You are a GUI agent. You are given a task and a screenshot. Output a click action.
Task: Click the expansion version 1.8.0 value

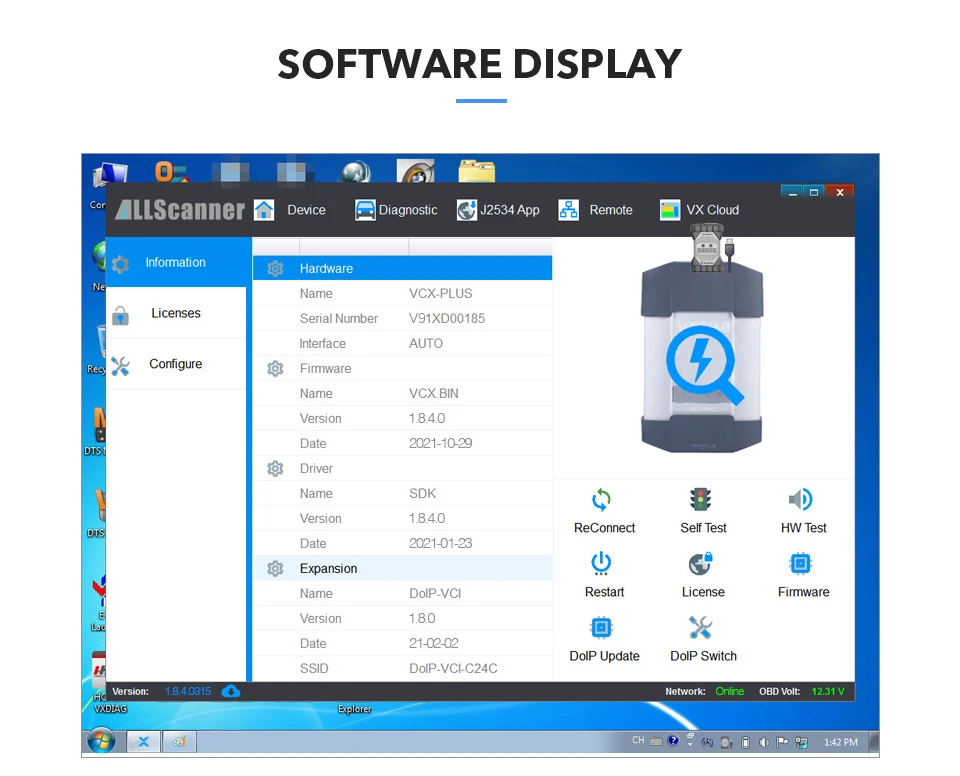click(422, 619)
